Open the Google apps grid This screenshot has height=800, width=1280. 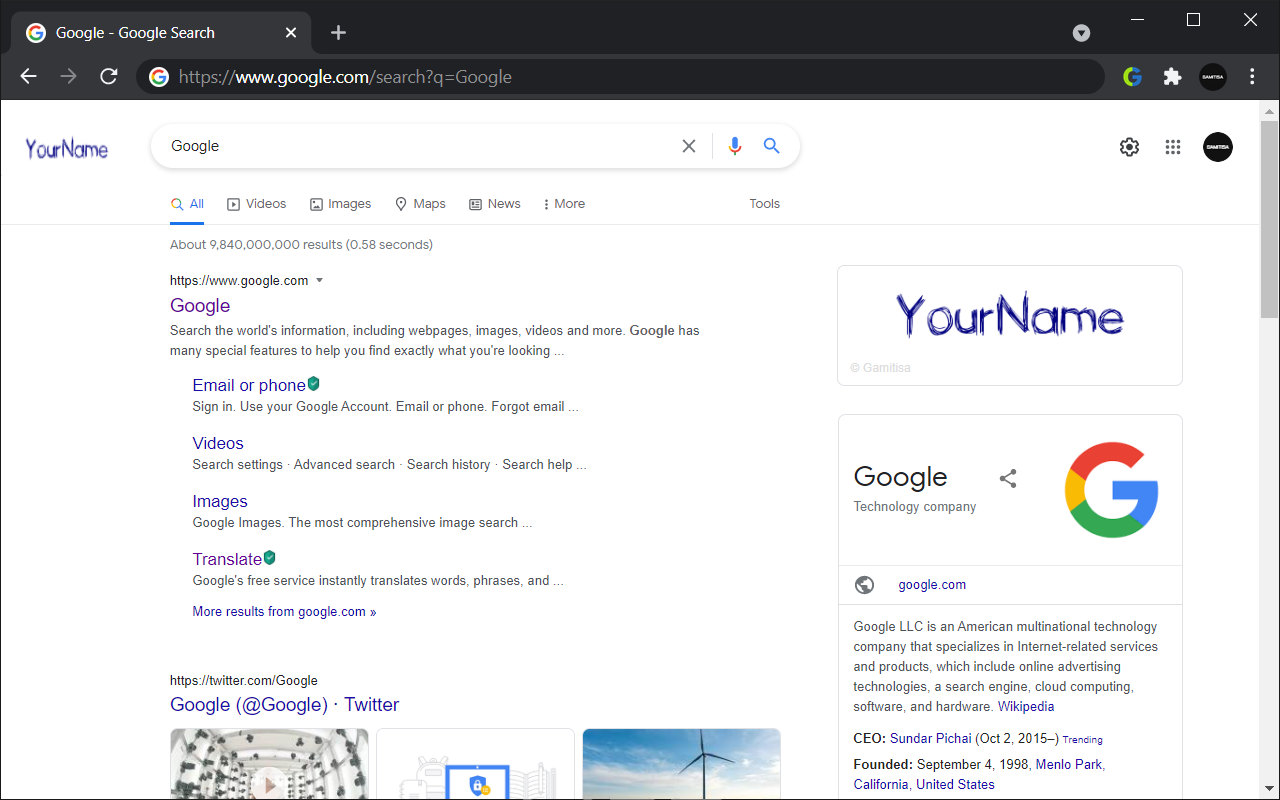(1173, 147)
